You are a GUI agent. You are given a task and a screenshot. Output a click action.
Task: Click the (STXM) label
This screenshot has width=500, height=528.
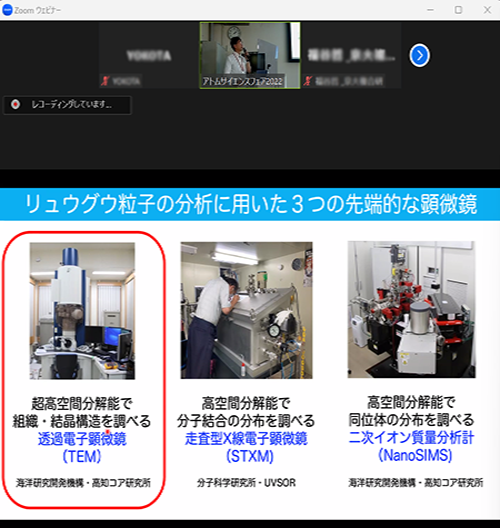coord(249,457)
